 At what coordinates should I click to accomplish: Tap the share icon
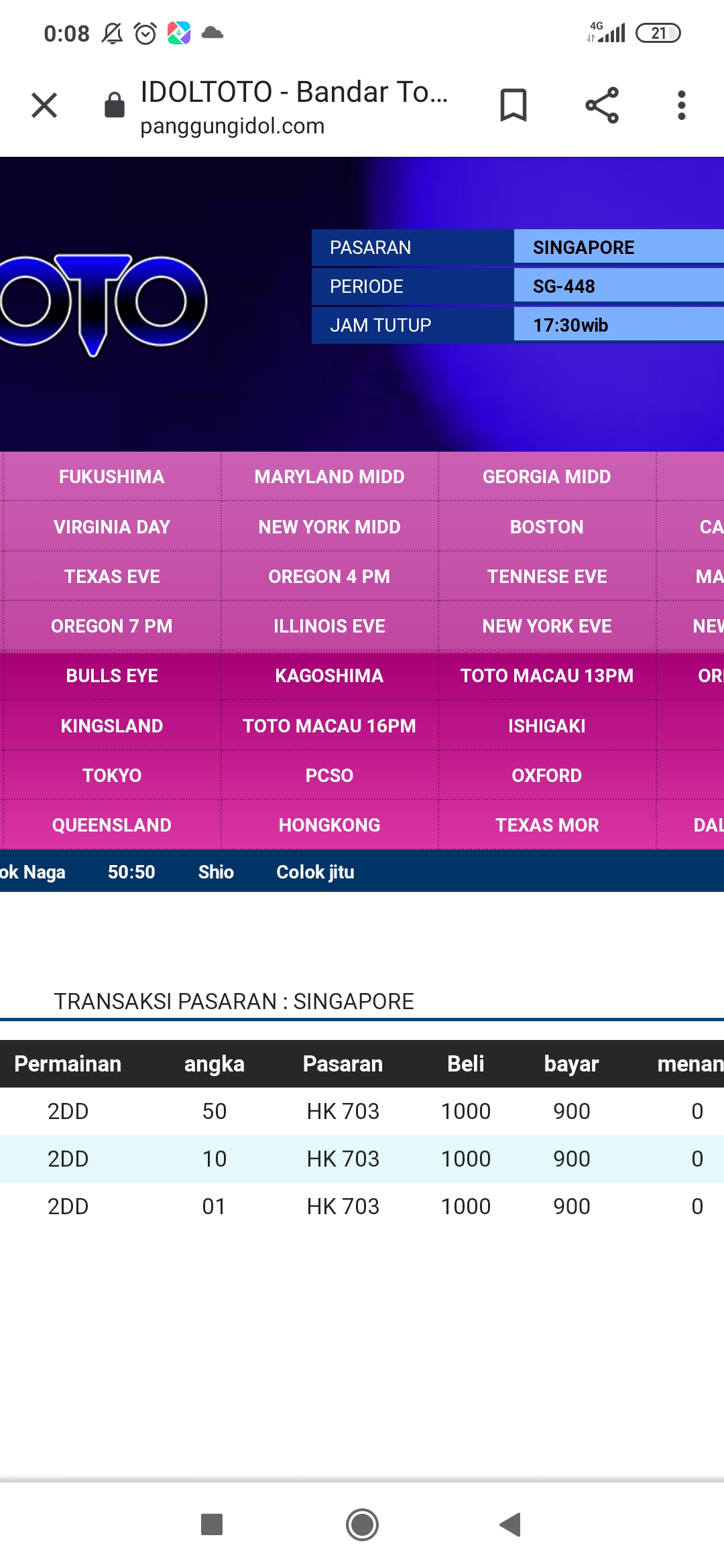click(601, 105)
